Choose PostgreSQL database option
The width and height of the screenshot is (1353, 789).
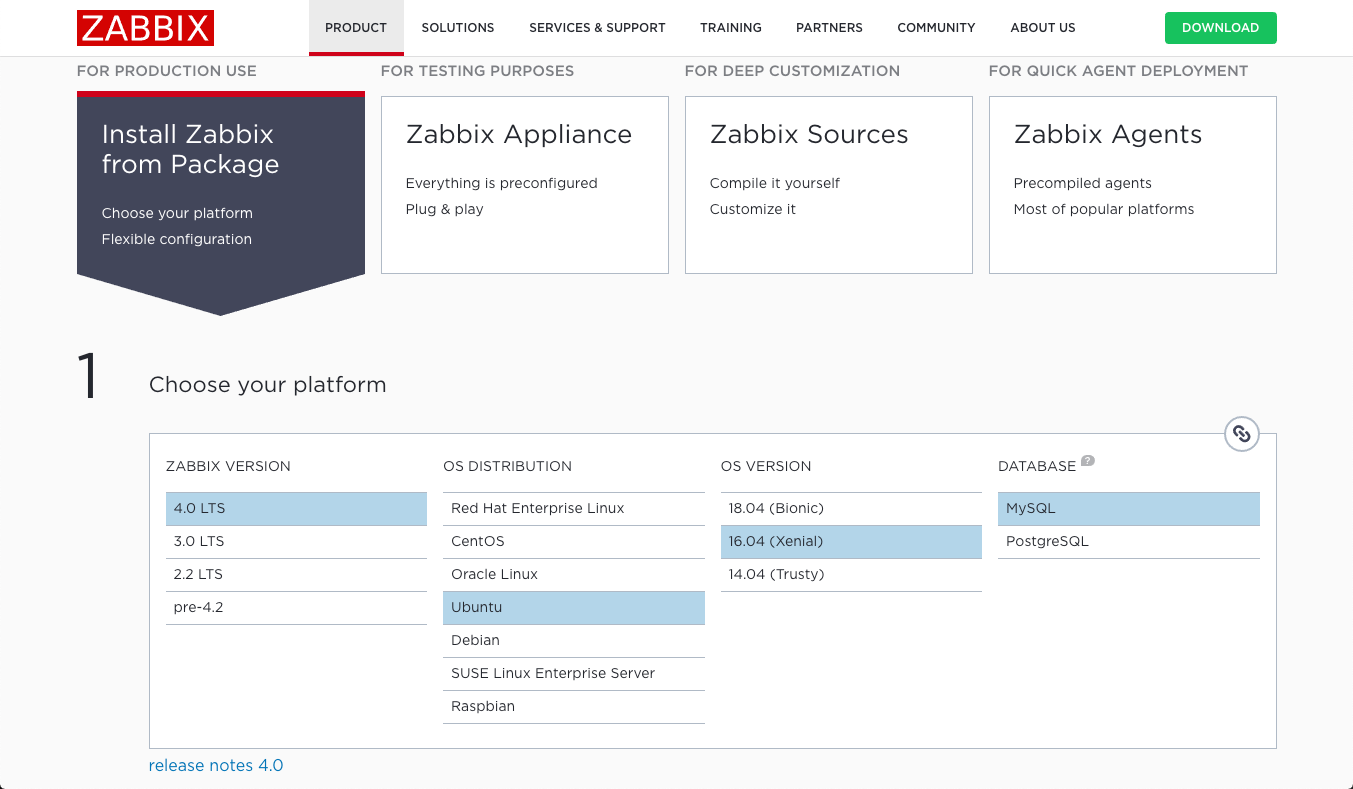coord(1128,541)
